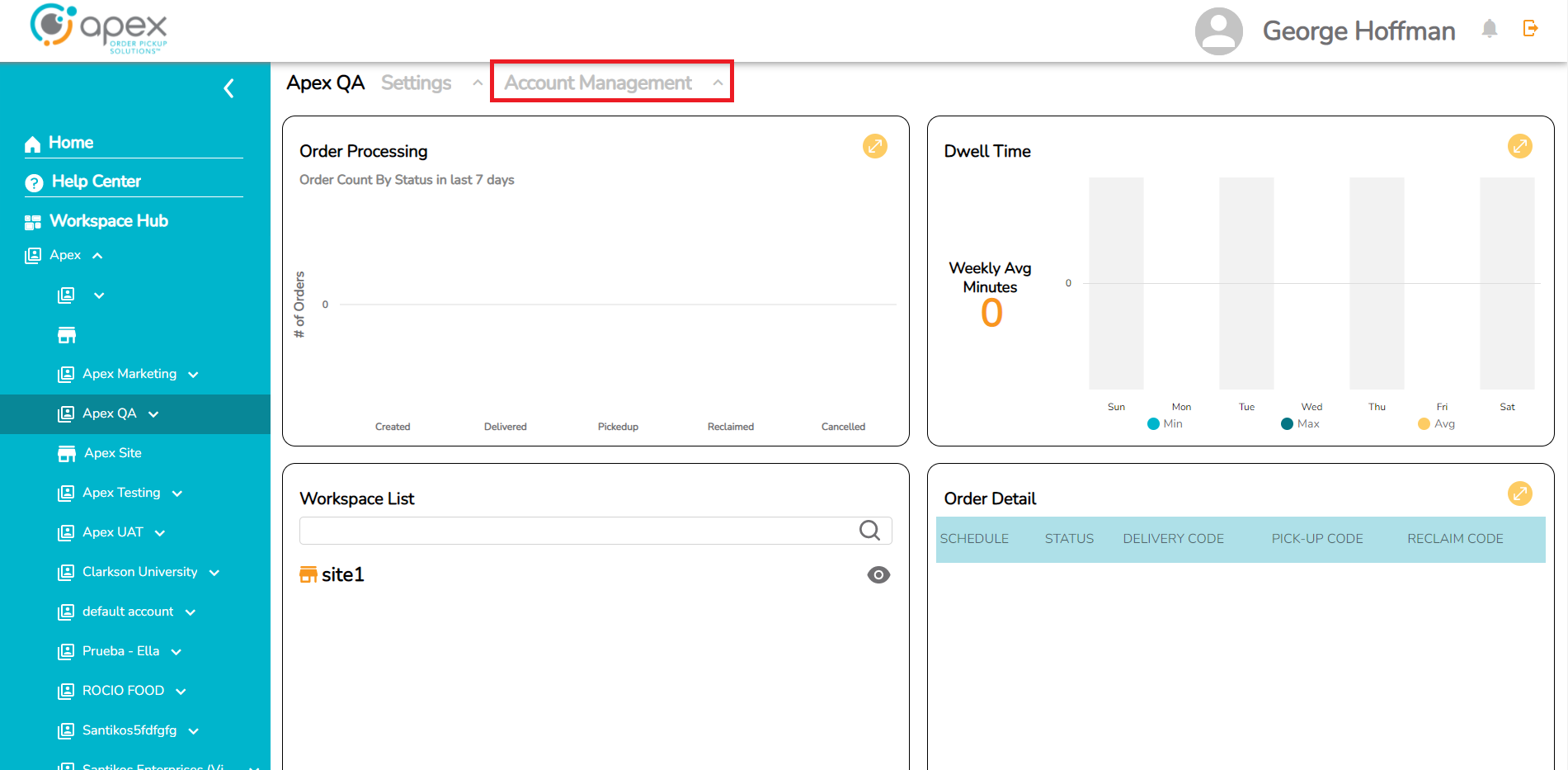1568x770 pixels.
Task: Go to Help Center
Action: tap(96, 182)
